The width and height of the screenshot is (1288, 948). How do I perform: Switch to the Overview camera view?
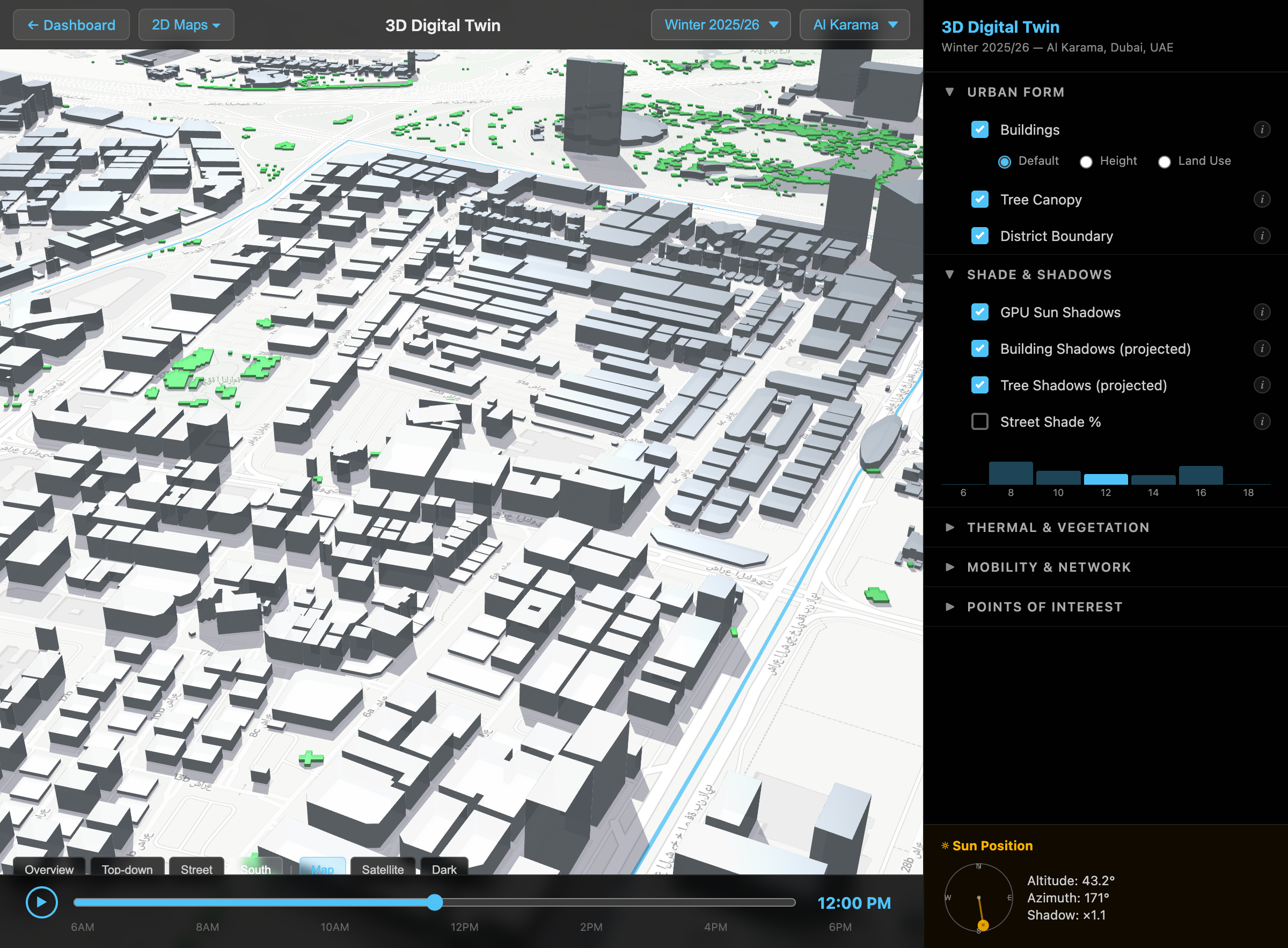49,867
